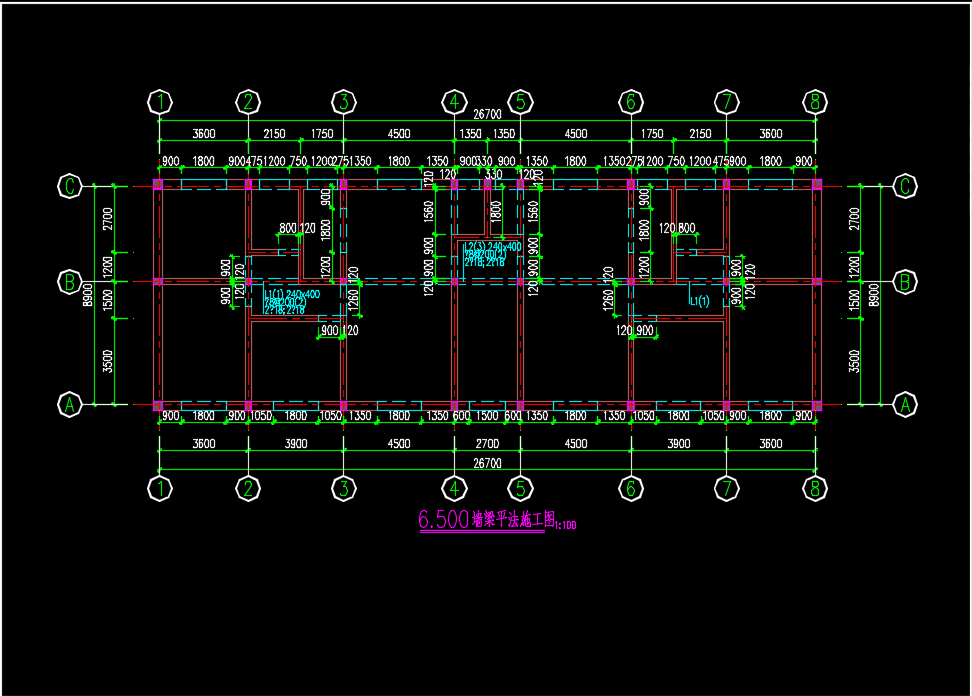Click grid bubble 2 in the bottom row
Viewport: 972px width, 696px height.
[x=248, y=489]
